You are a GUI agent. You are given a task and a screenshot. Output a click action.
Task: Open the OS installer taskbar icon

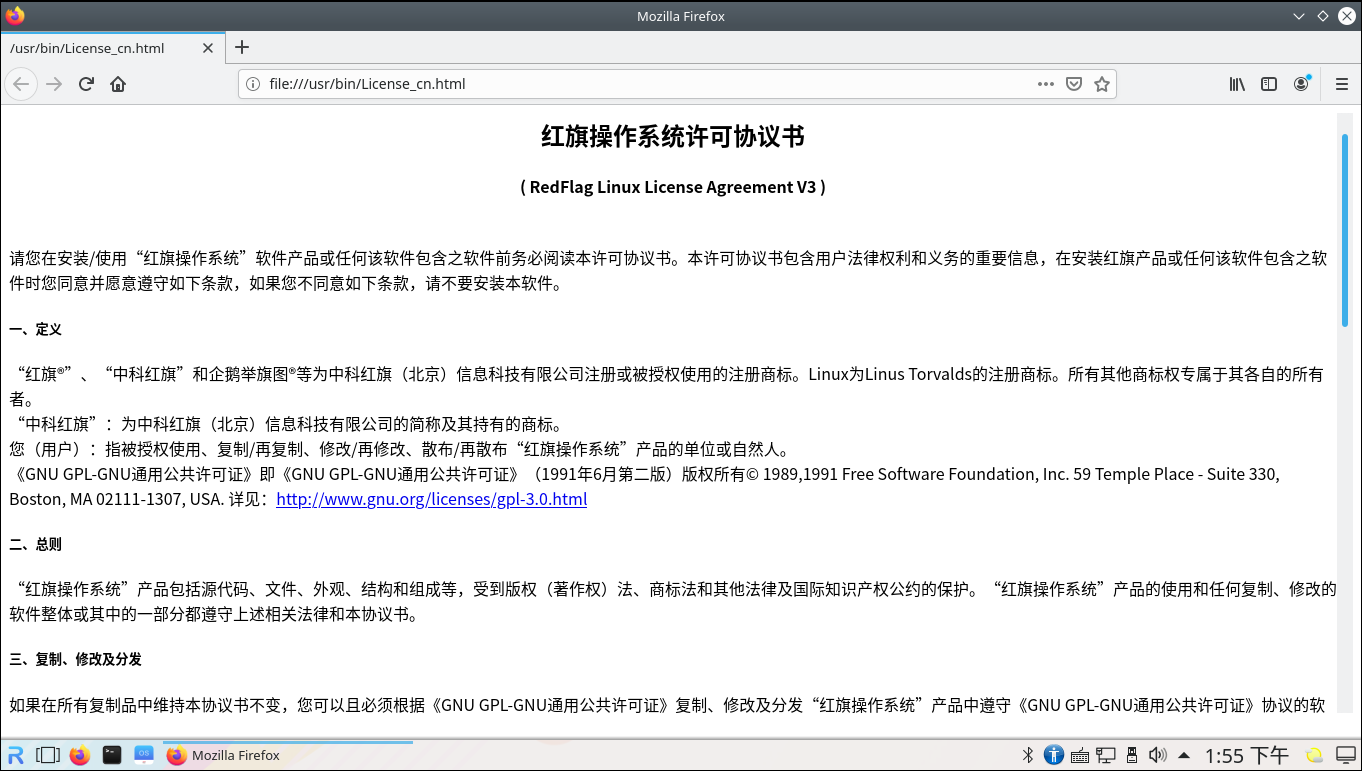point(144,755)
